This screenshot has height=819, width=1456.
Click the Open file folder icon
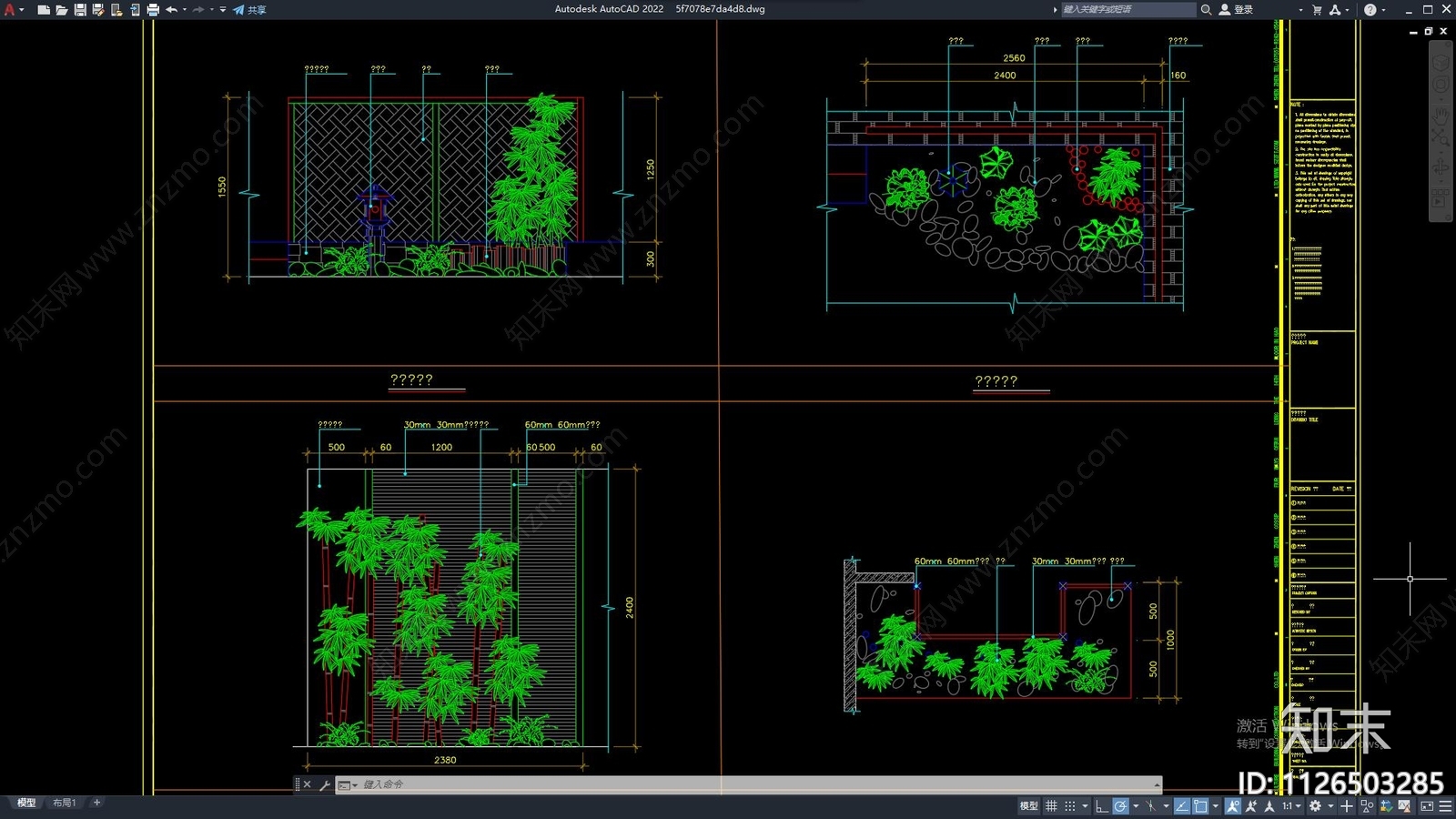click(x=62, y=9)
